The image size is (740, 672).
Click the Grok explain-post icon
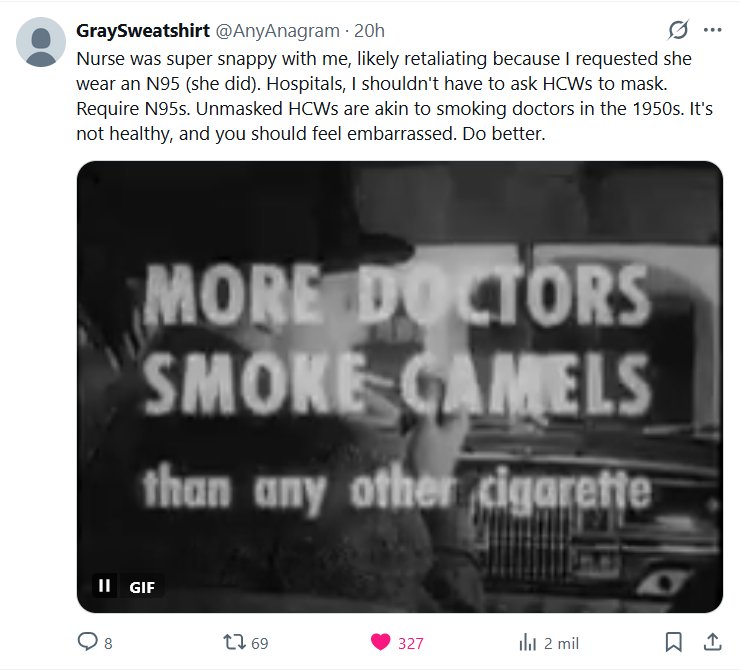coord(678,30)
